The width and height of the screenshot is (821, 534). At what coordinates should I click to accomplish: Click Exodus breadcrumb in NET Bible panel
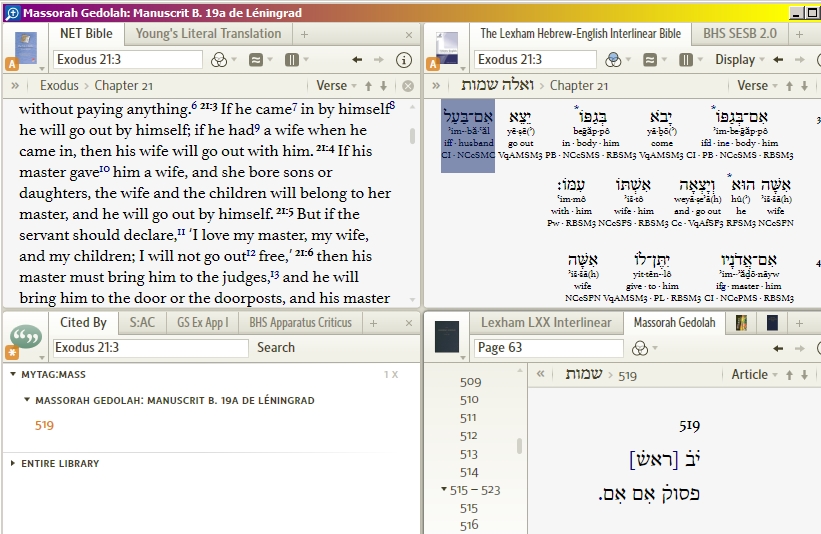point(59,85)
